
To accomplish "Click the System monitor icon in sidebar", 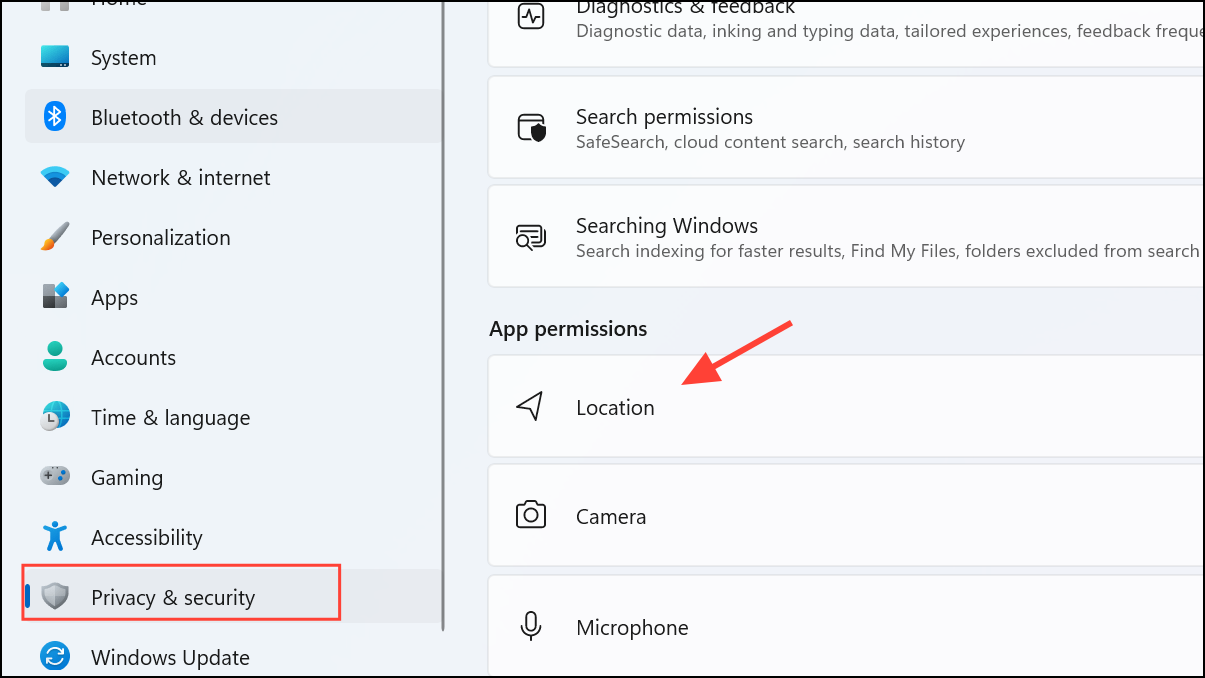I will (x=55, y=57).
